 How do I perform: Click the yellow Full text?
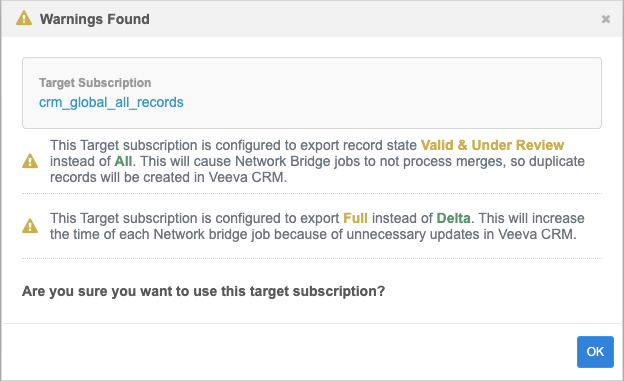pos(355,218)
